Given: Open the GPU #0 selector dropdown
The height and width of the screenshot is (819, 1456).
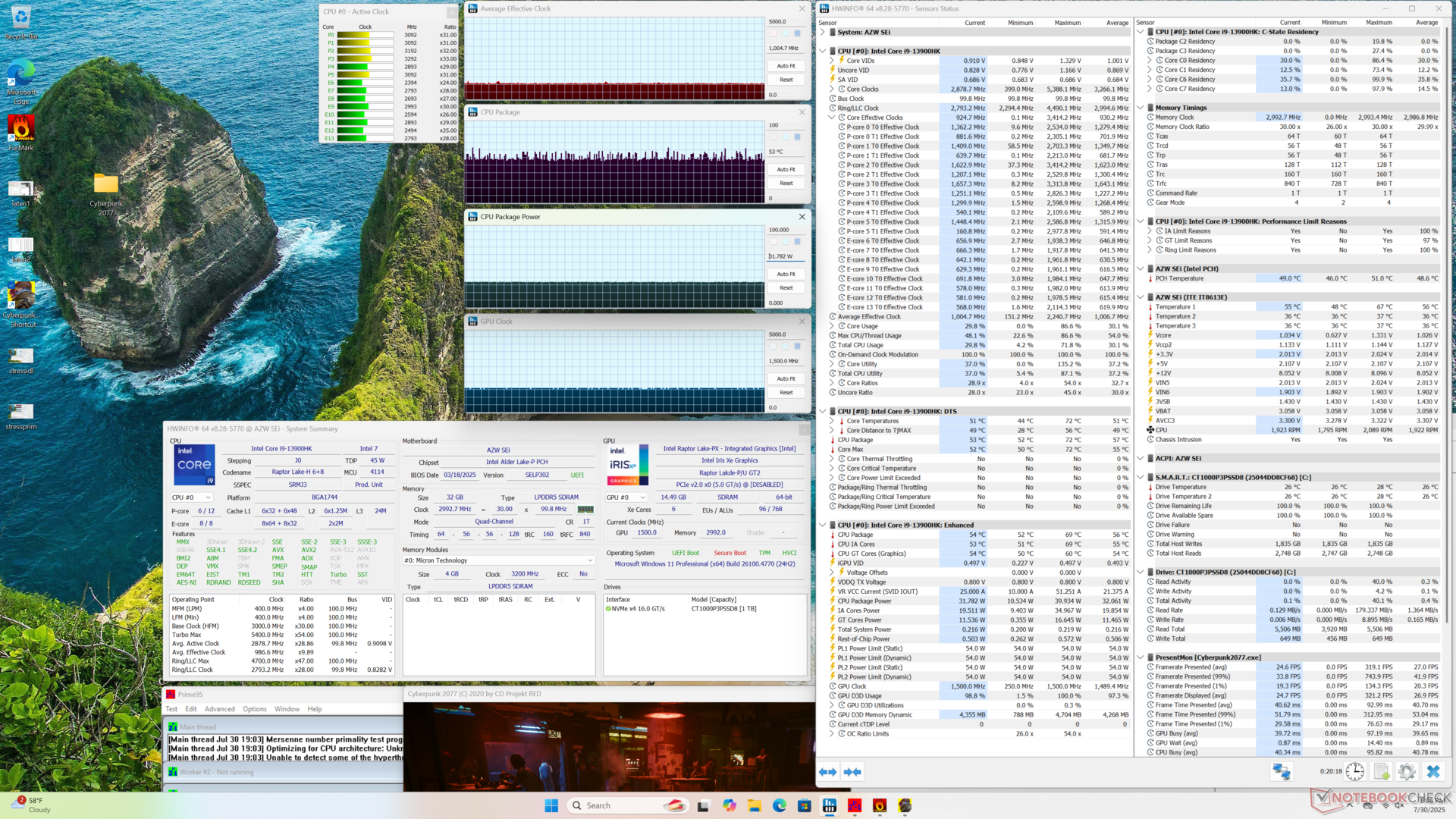Looking at the screenshot, I should pyautogui.click(x=627, y=497).
